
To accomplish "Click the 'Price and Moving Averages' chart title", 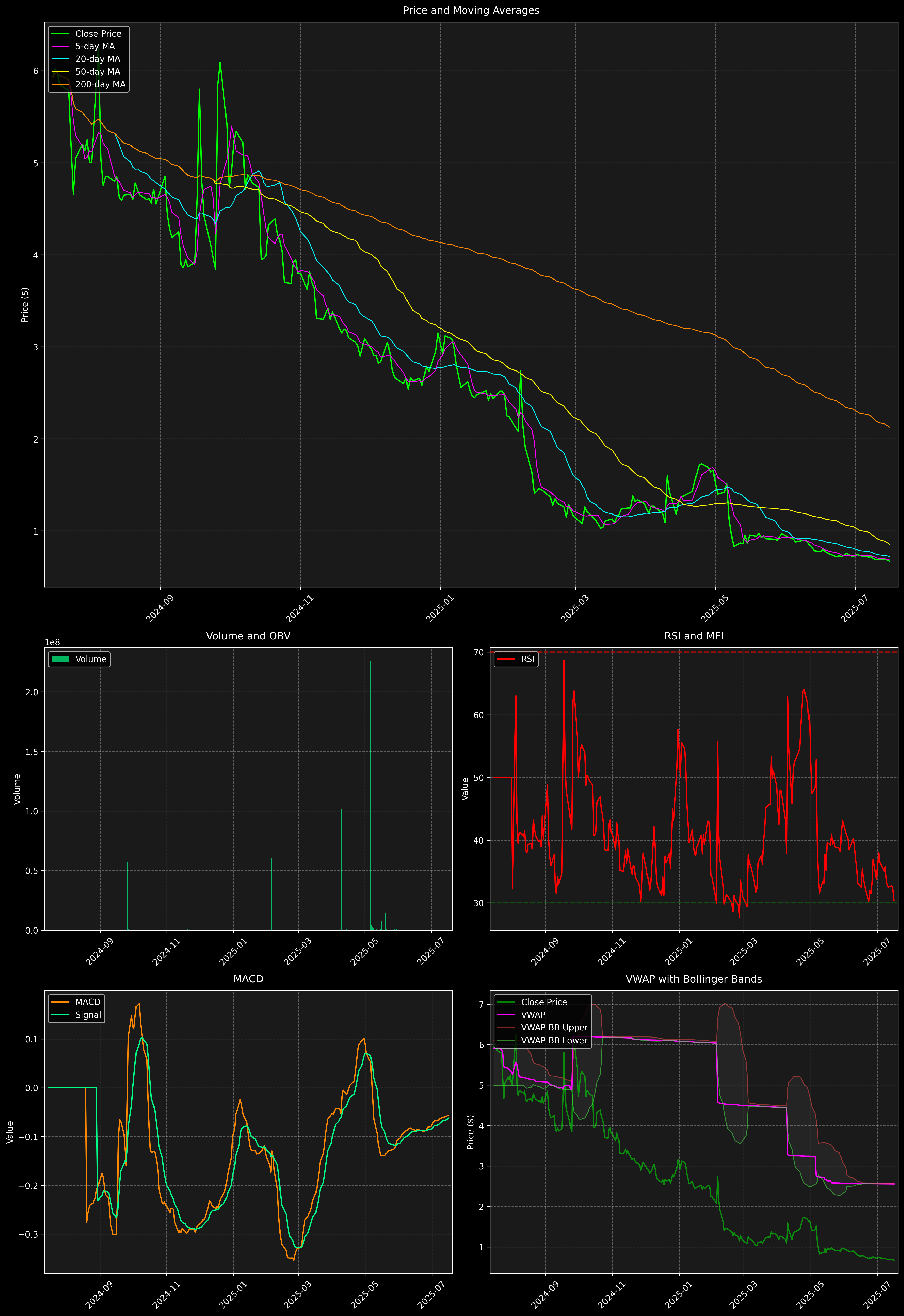I will click(x=471, y=10).
